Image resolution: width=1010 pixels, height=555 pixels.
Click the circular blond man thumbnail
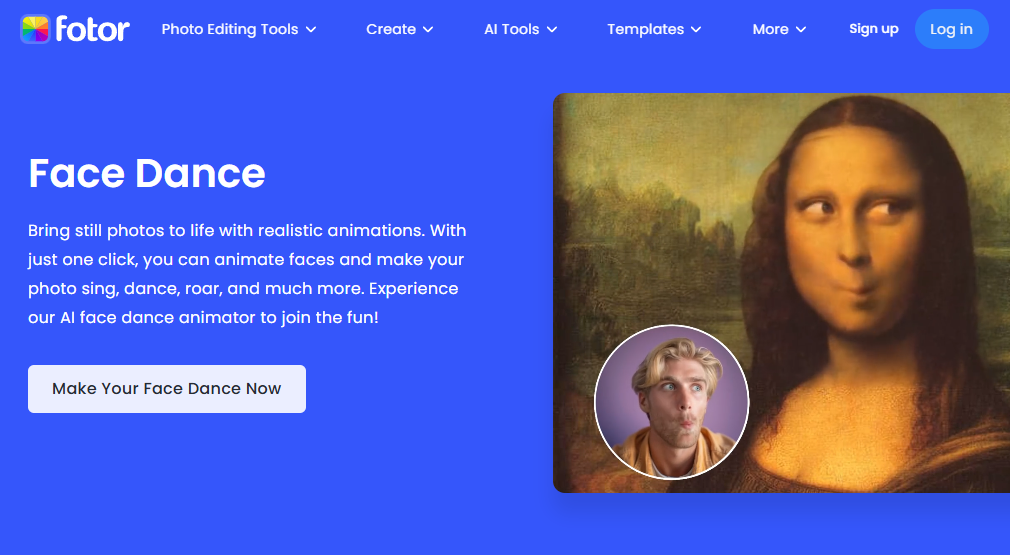[671, 402]
